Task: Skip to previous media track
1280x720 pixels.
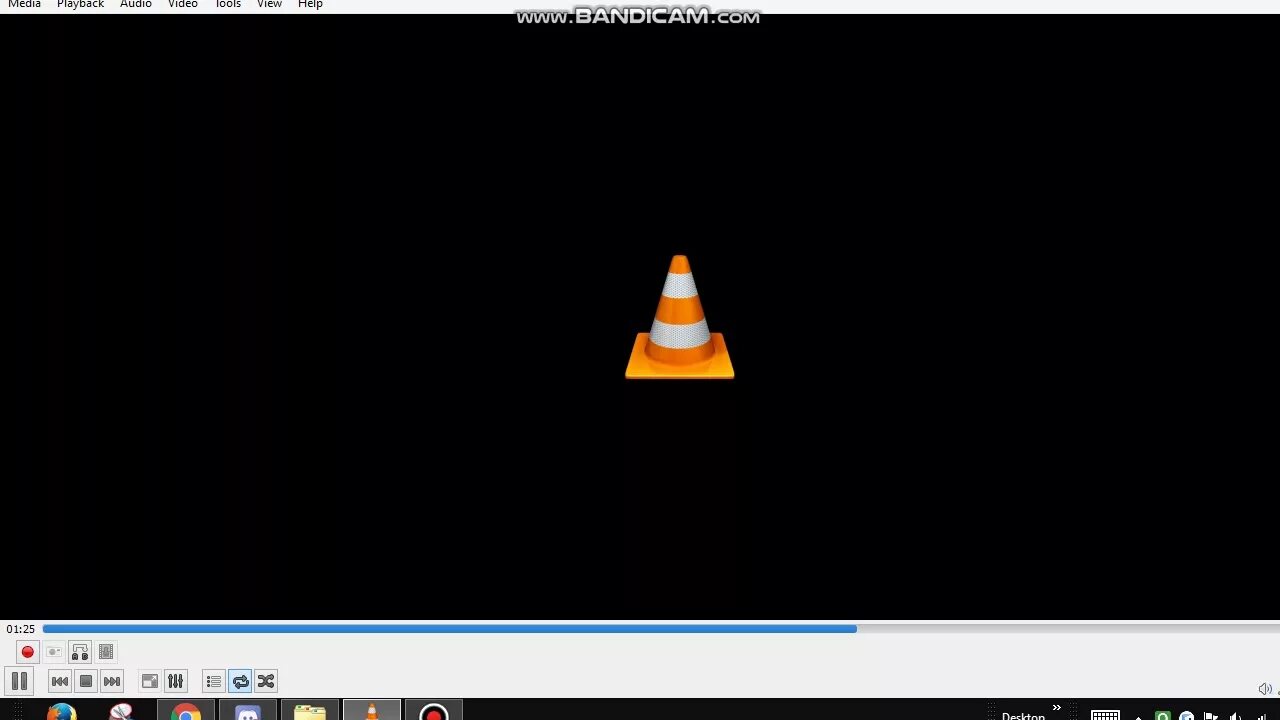Action: 60,682
